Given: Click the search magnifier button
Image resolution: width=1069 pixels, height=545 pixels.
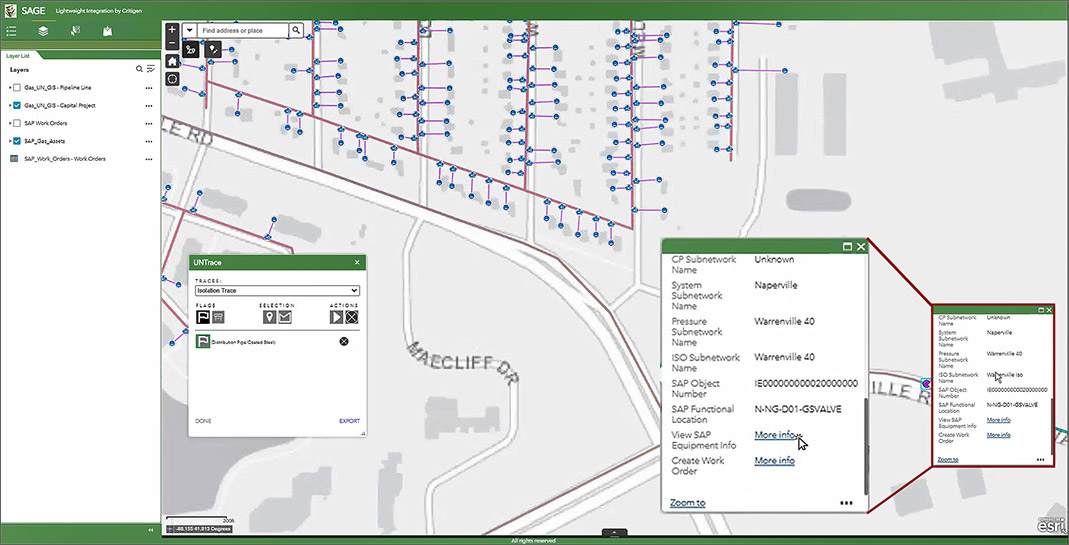Looking at the screenshot, I should coord(296,30).
